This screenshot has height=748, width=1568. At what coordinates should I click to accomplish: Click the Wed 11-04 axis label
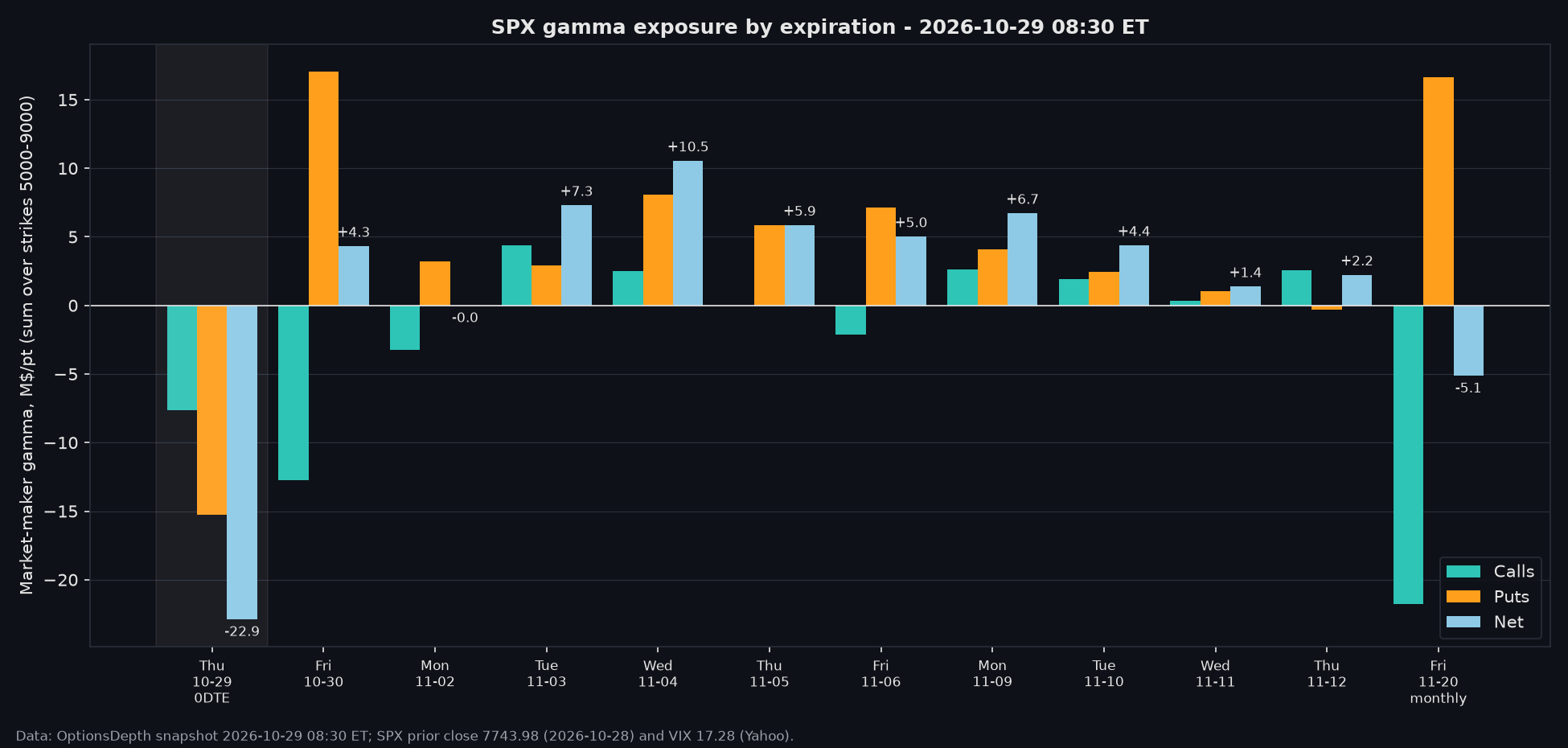[658, 674]
